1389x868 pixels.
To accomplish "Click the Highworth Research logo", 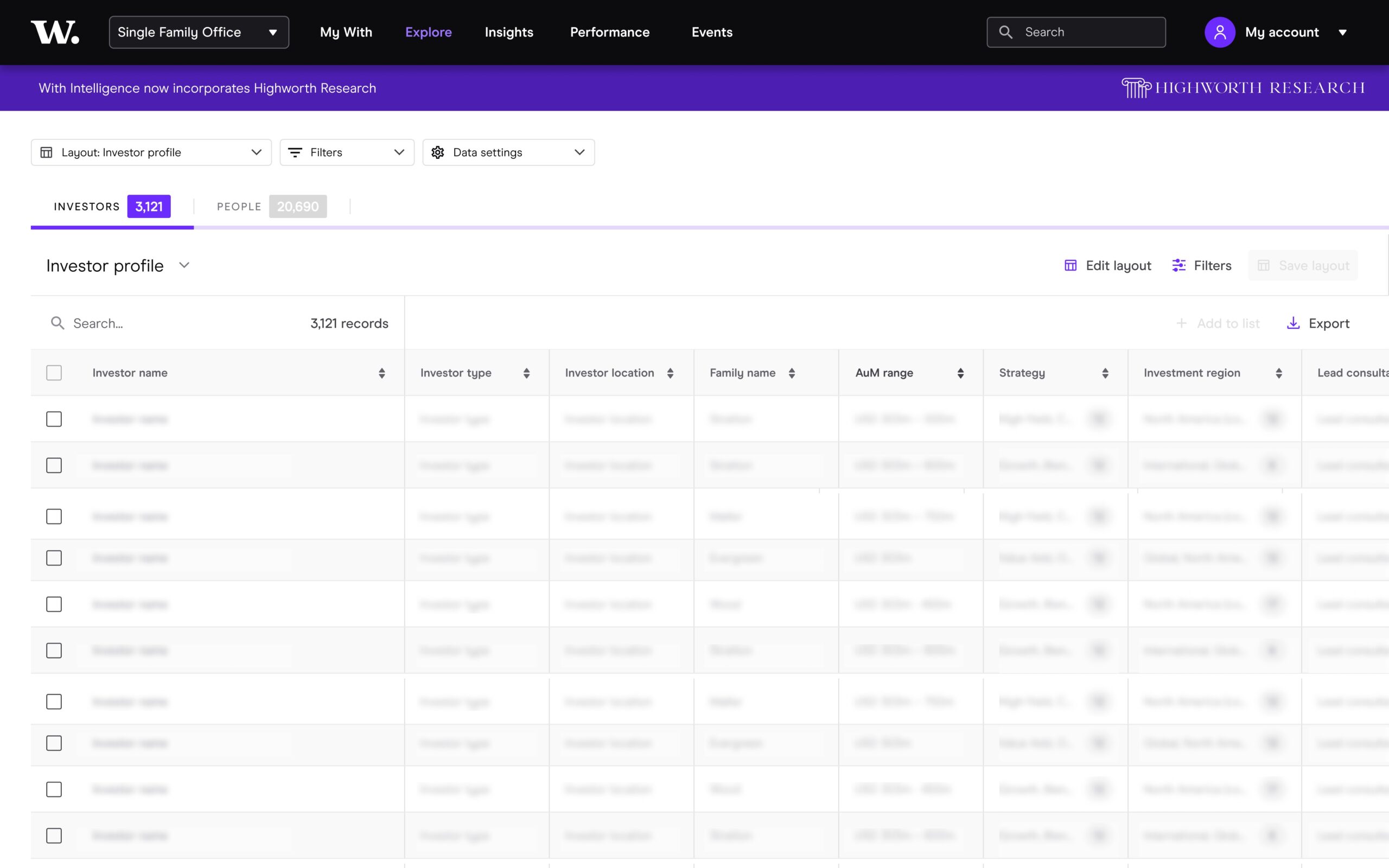I will point(1243,88).
